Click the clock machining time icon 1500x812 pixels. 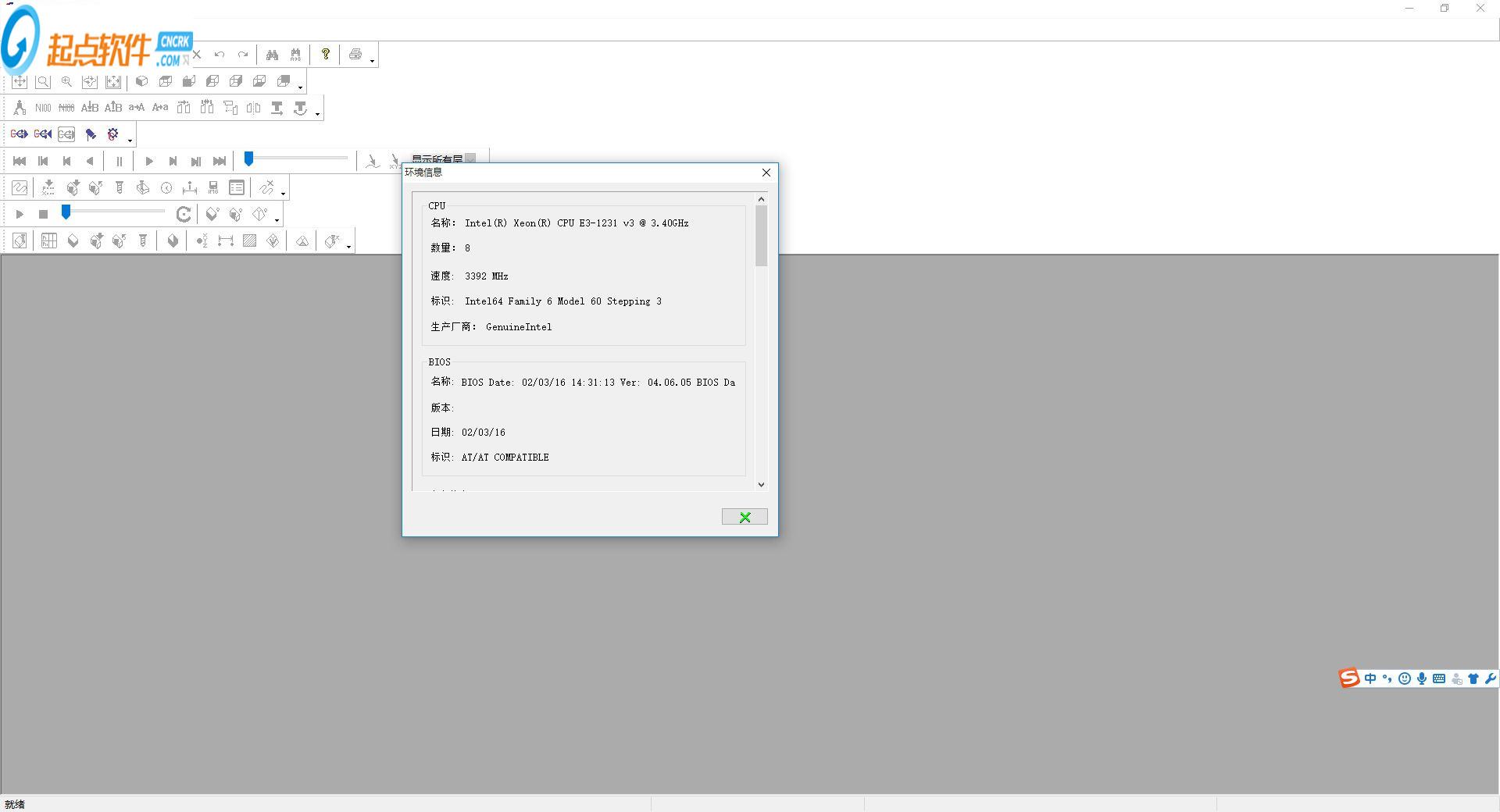coord(166,187)
